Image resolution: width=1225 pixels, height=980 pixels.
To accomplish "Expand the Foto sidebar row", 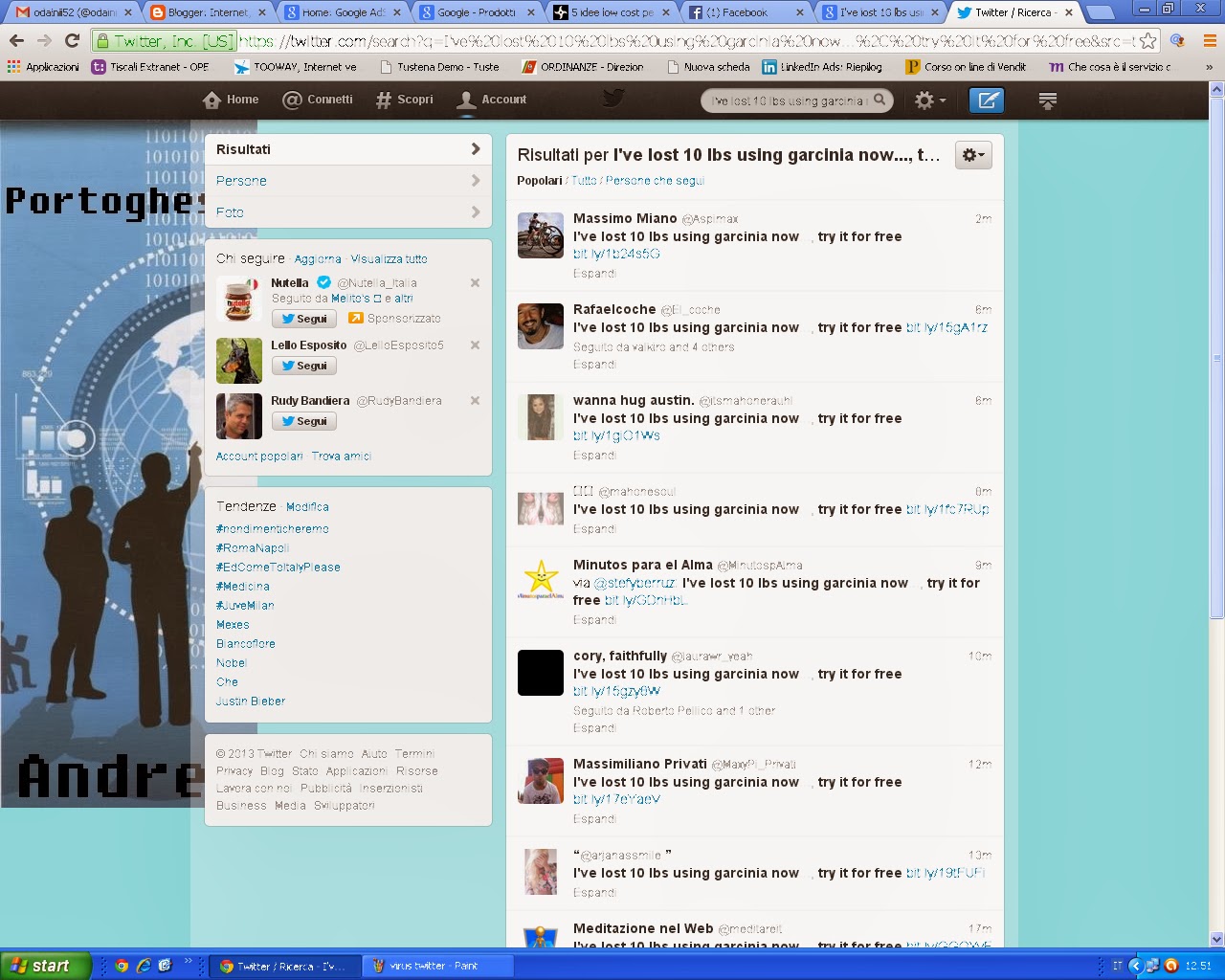I will tap(348, 212).
